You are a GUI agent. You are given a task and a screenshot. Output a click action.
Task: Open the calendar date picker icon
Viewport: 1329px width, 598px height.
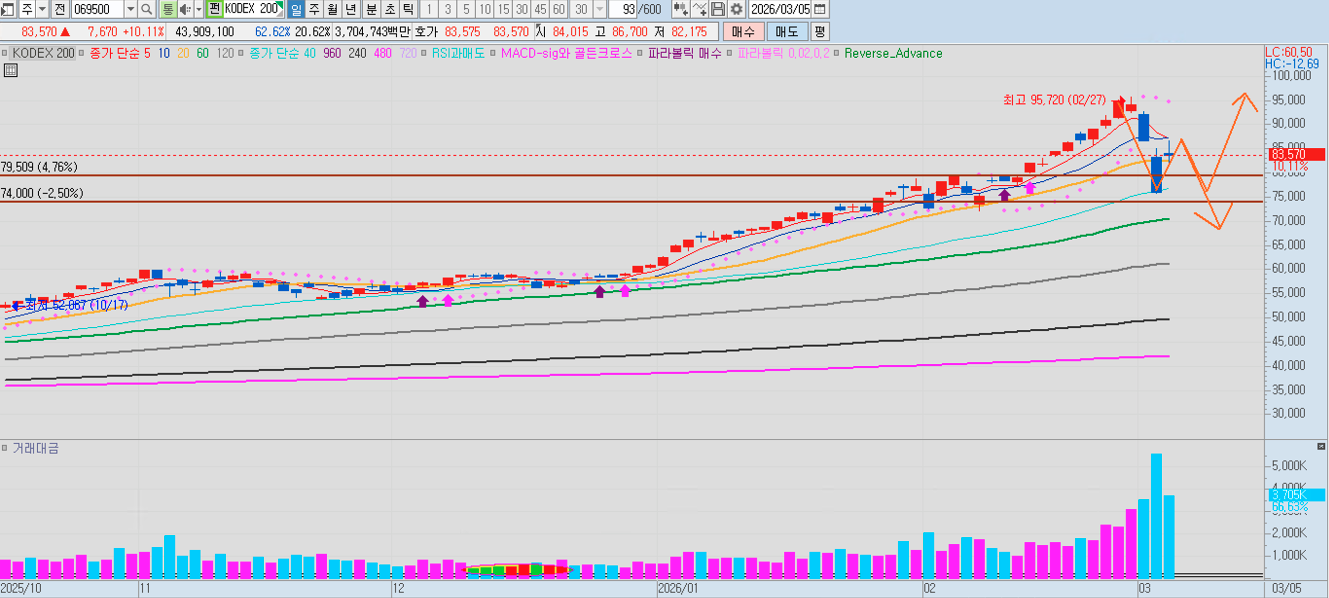819,9
